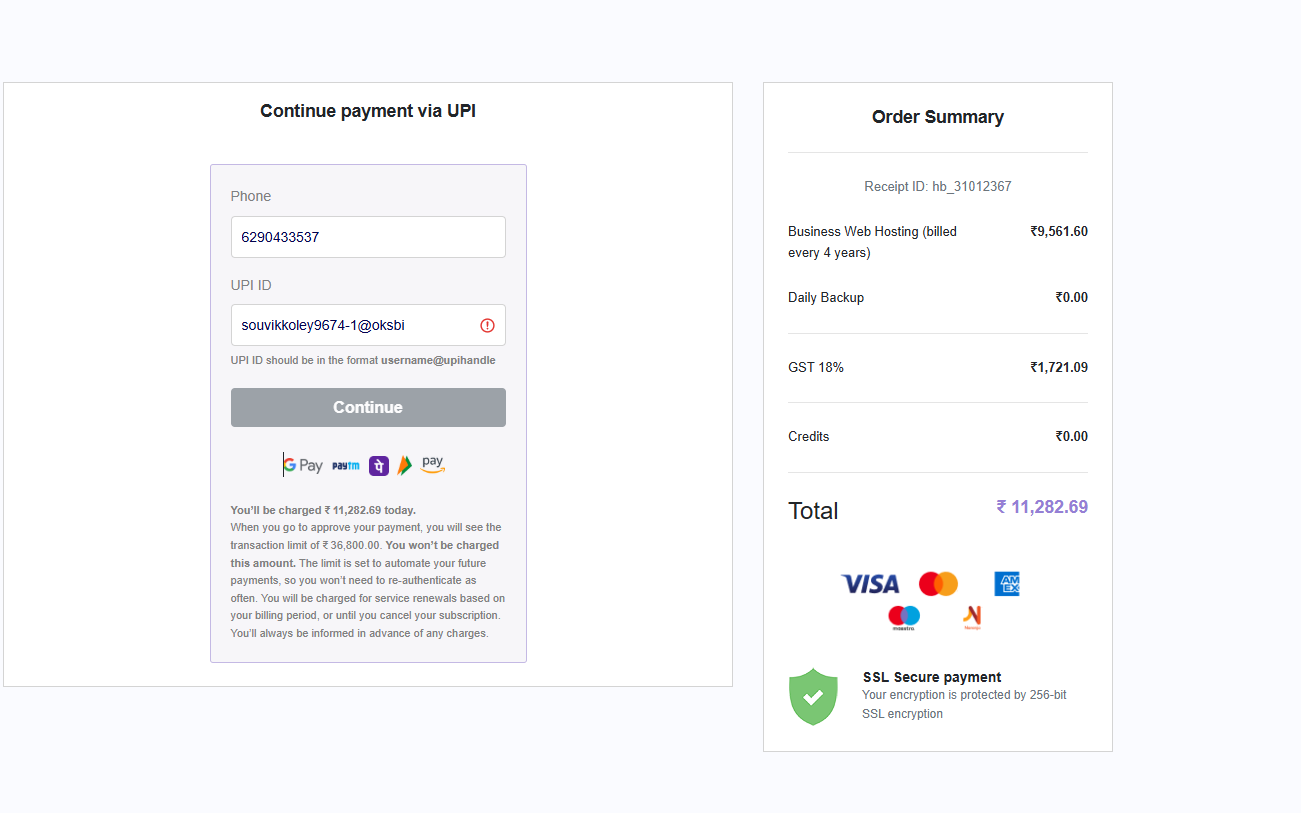Click the Amazon Pay logo
The height and width of the screenshot is (813, 1301).
pyautogui.click(x=433, y=465)
